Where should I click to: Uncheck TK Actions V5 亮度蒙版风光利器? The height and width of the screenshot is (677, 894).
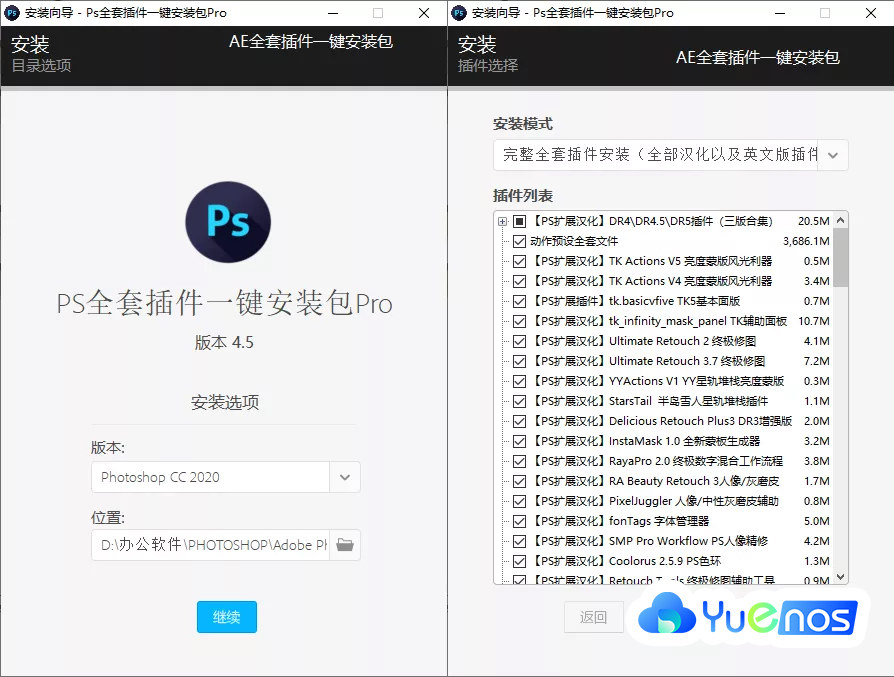520,261
